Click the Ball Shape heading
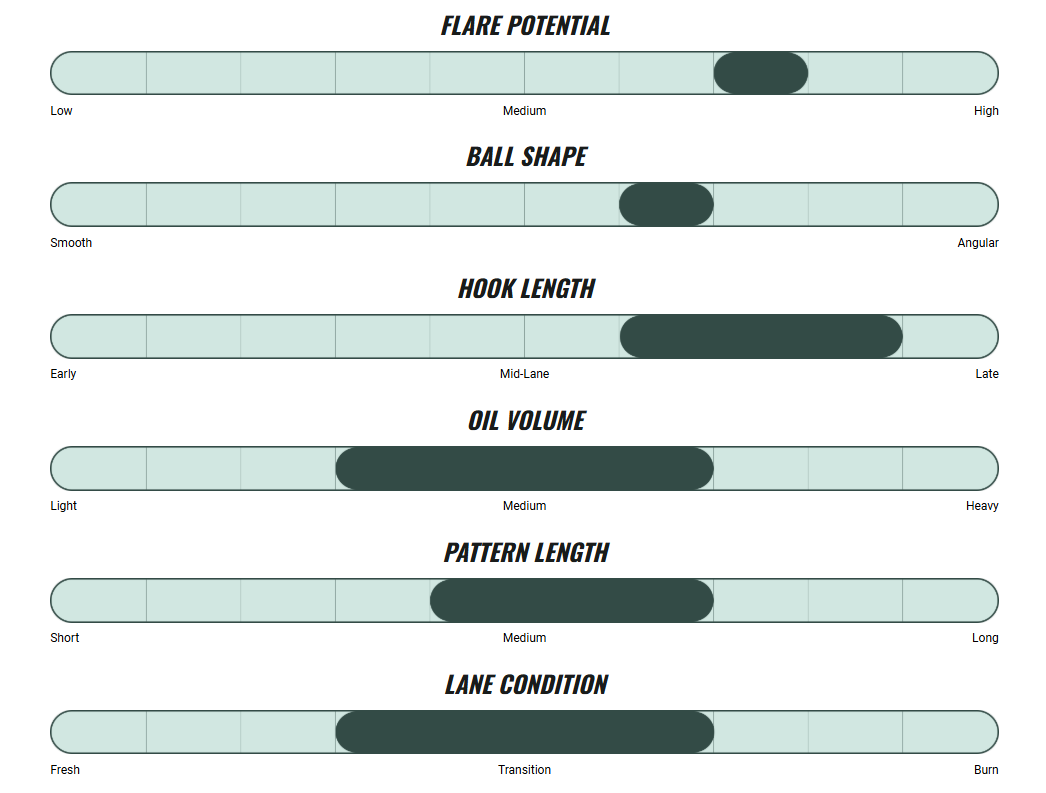1046x793 pixels. coord(526,157)
